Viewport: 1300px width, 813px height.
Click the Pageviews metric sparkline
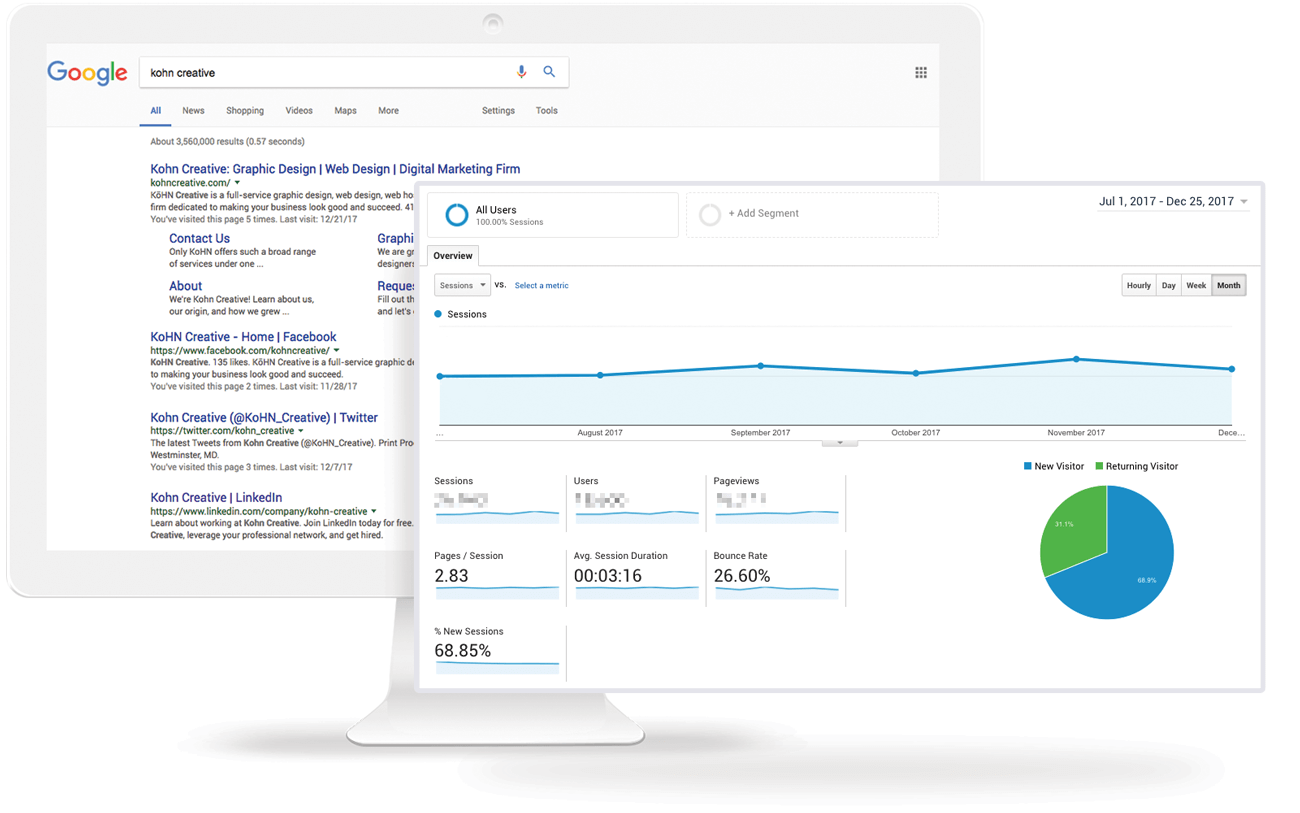tap(777, 517)
